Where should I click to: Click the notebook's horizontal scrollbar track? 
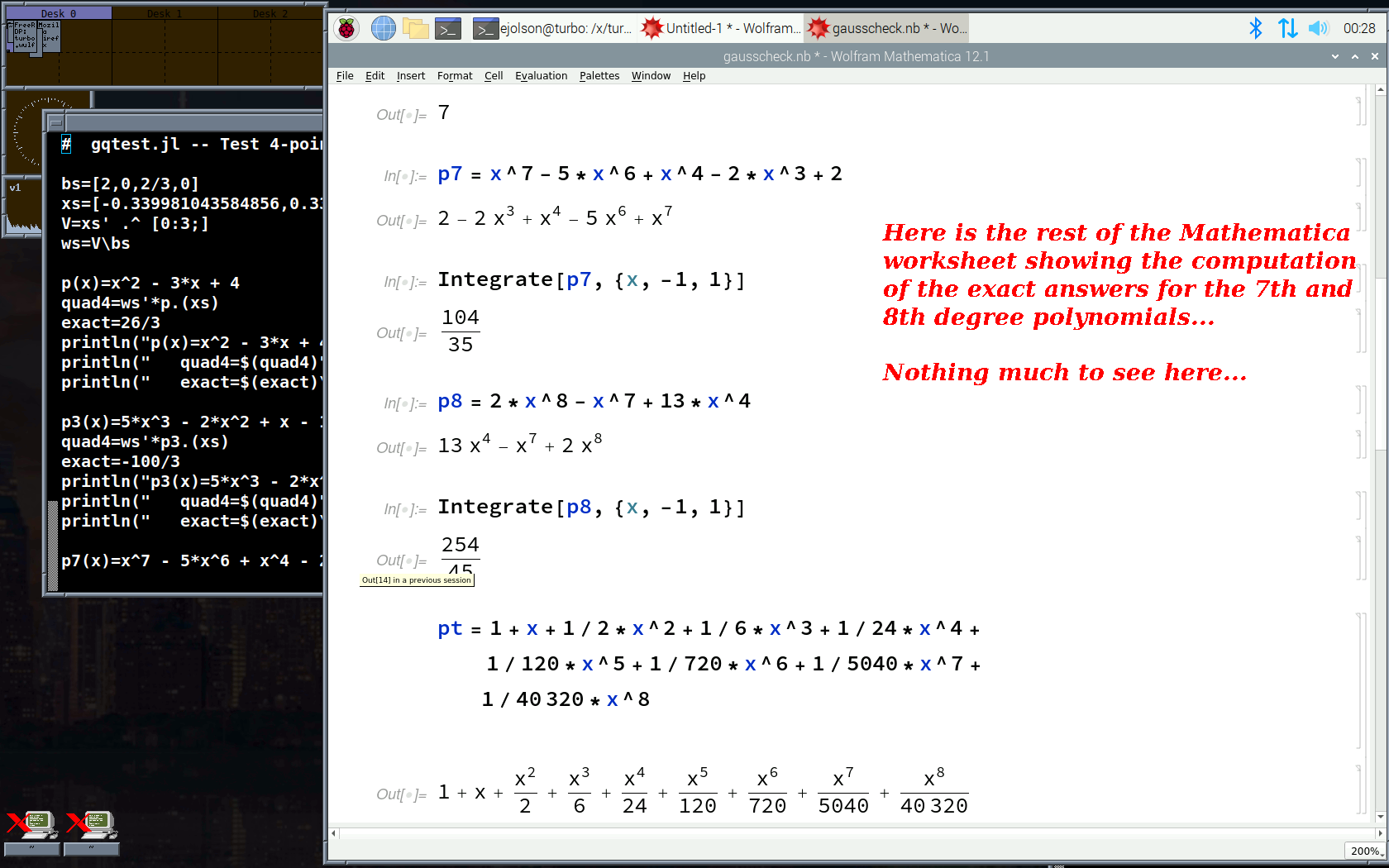coord(827,833)
